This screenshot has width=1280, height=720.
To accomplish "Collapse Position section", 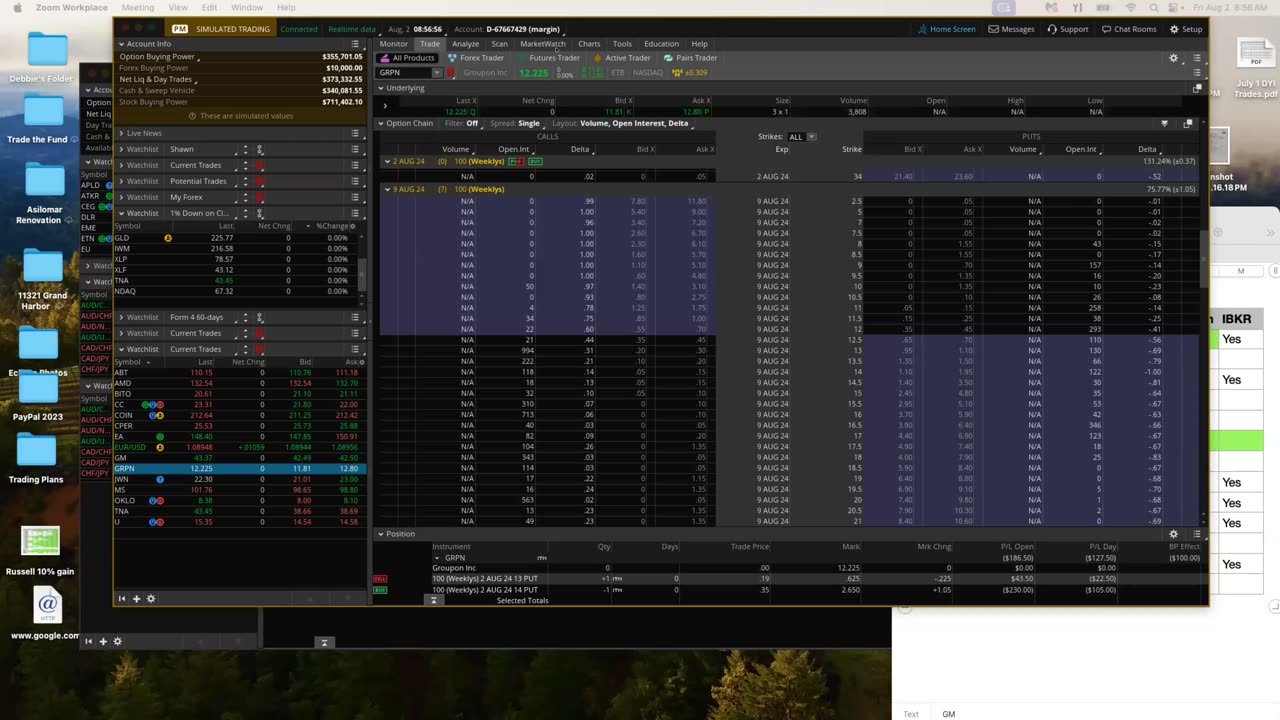I will click(381, 534).
